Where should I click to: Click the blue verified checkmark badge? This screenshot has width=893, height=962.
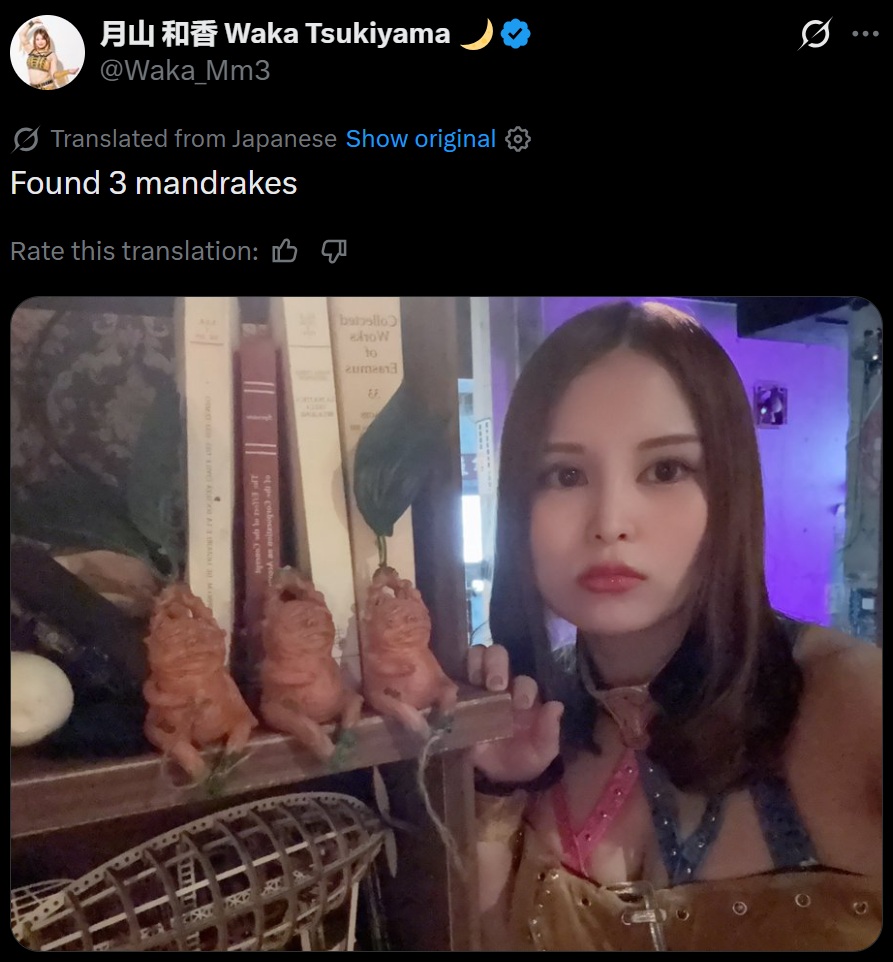(x=515, y=34)
